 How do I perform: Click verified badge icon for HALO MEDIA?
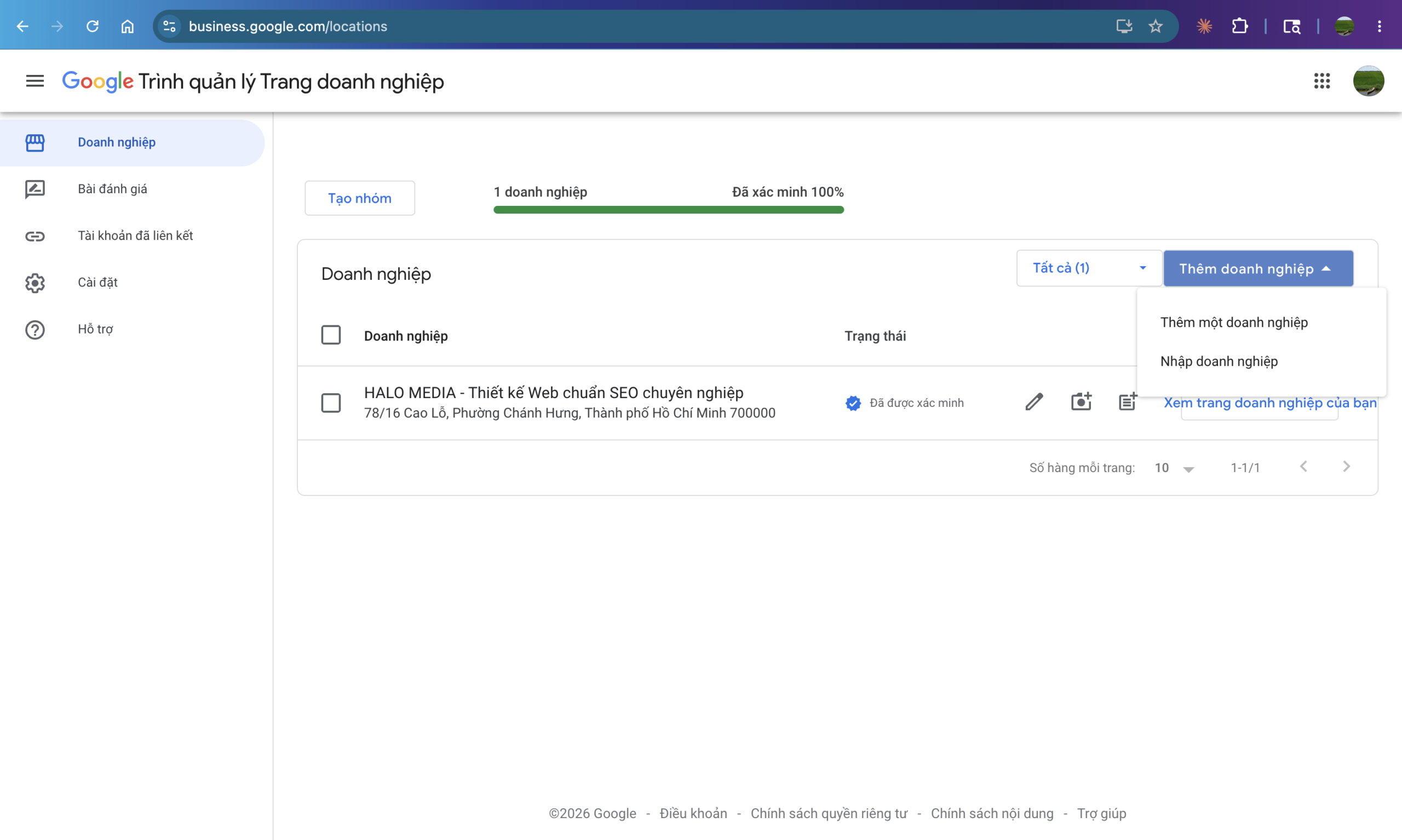[x=853, y=403]
